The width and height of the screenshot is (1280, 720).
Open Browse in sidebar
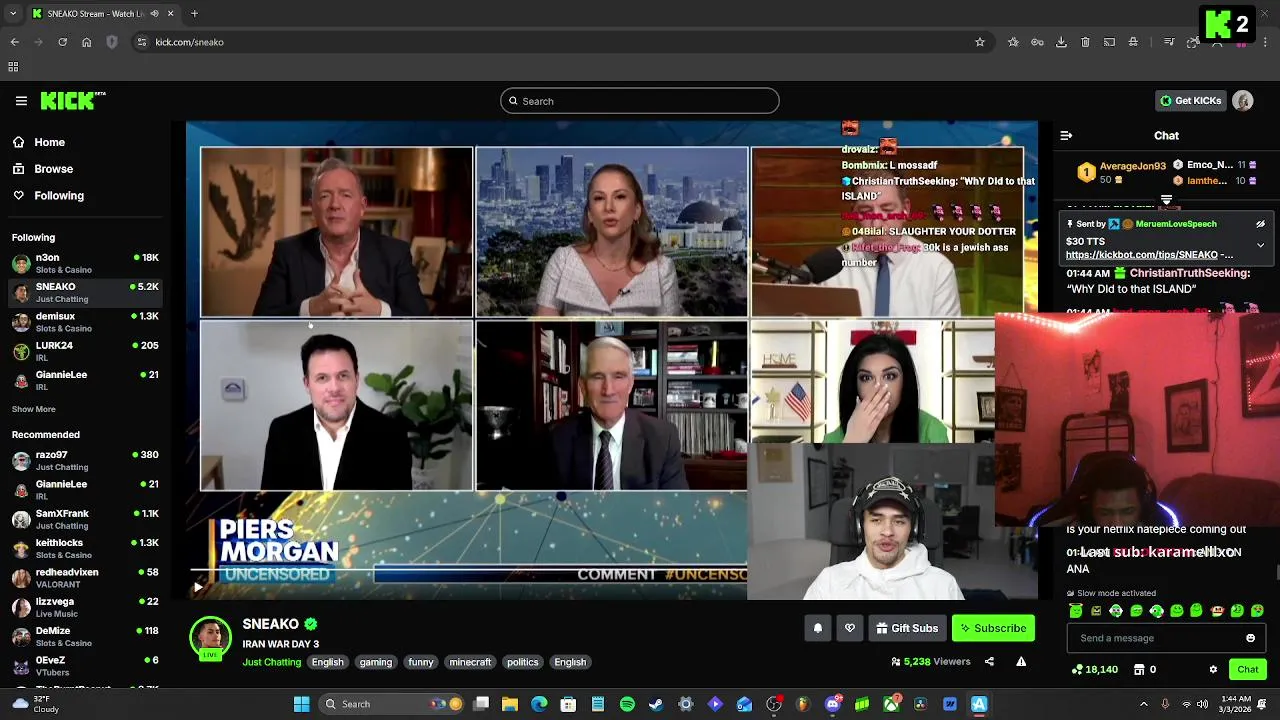click(x=42, y=169)
